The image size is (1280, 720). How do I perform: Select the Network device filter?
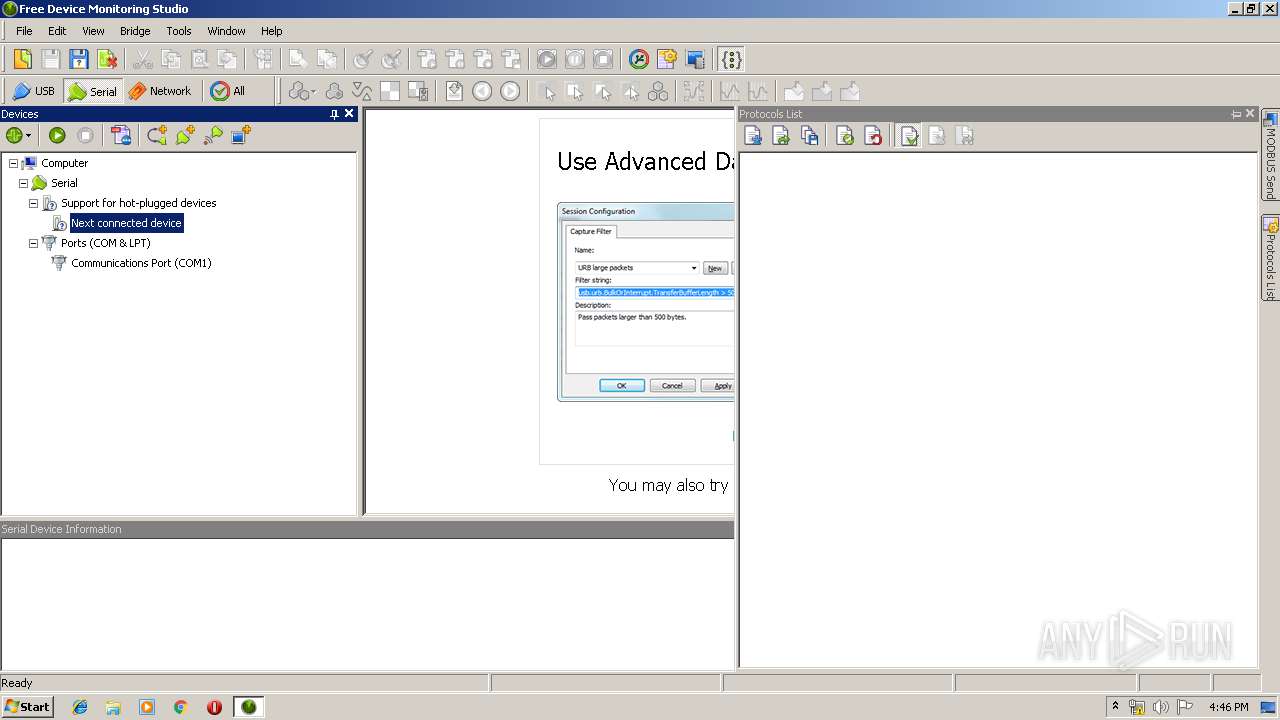click(x=160, y=91)
